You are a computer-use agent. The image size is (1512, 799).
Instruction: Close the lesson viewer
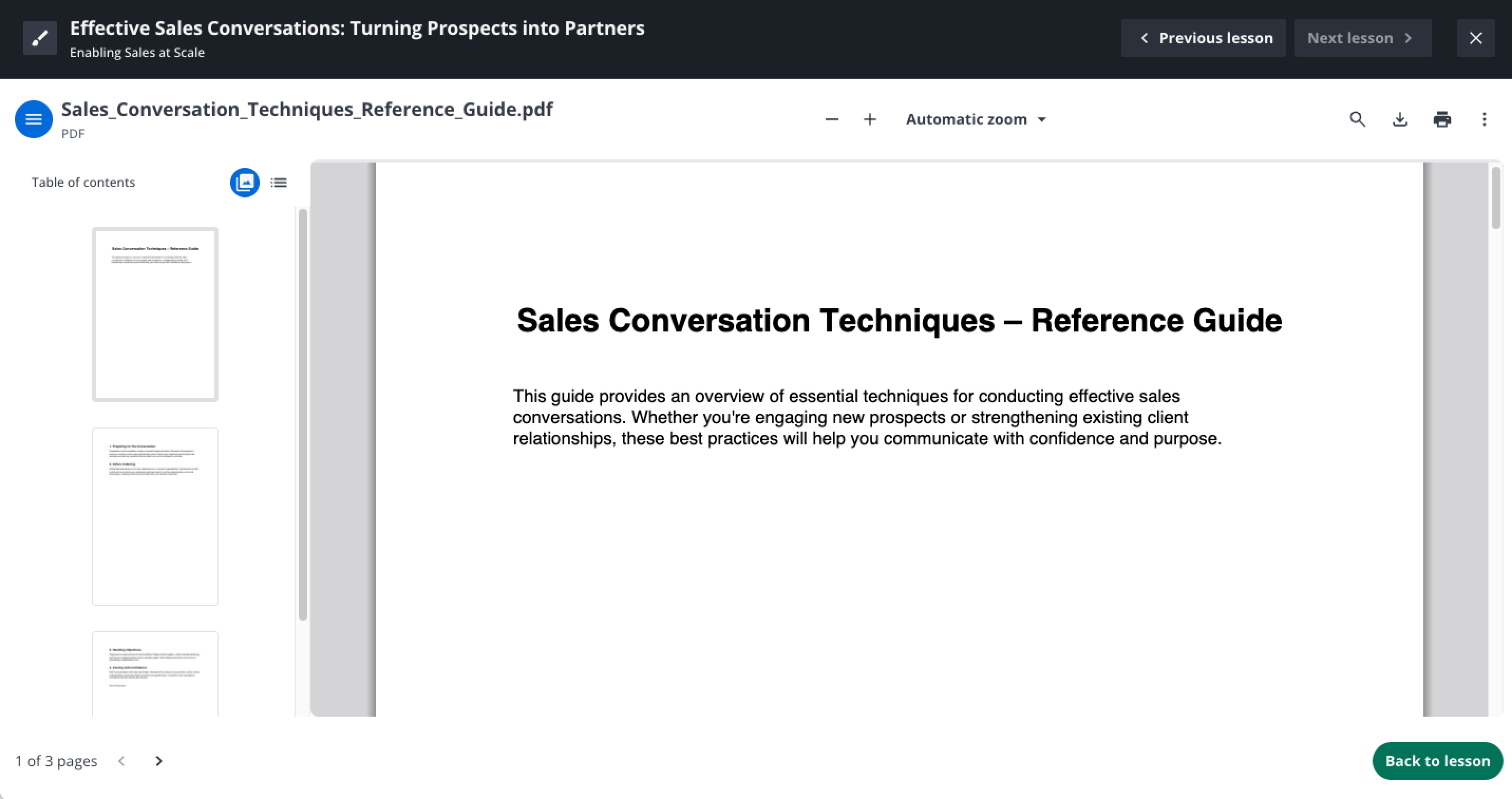point(1476,38)
